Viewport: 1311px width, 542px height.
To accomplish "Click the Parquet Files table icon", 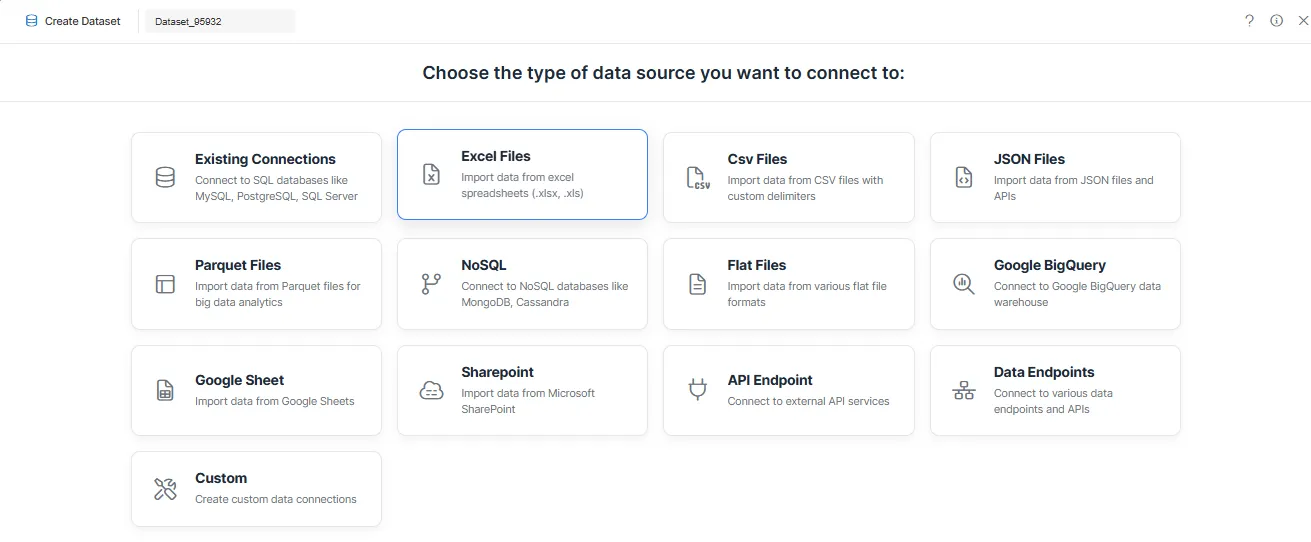I will [165, 284].
